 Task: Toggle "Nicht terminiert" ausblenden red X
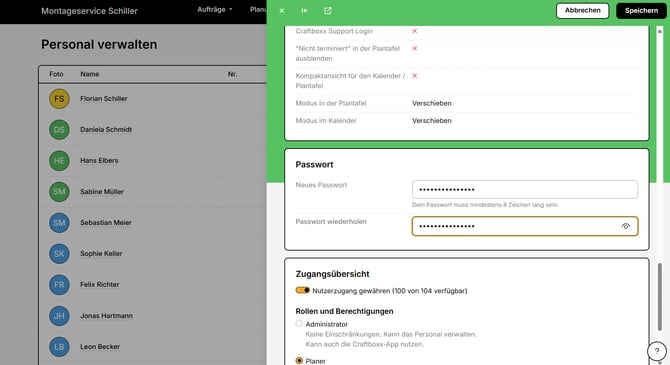point(414,48)
